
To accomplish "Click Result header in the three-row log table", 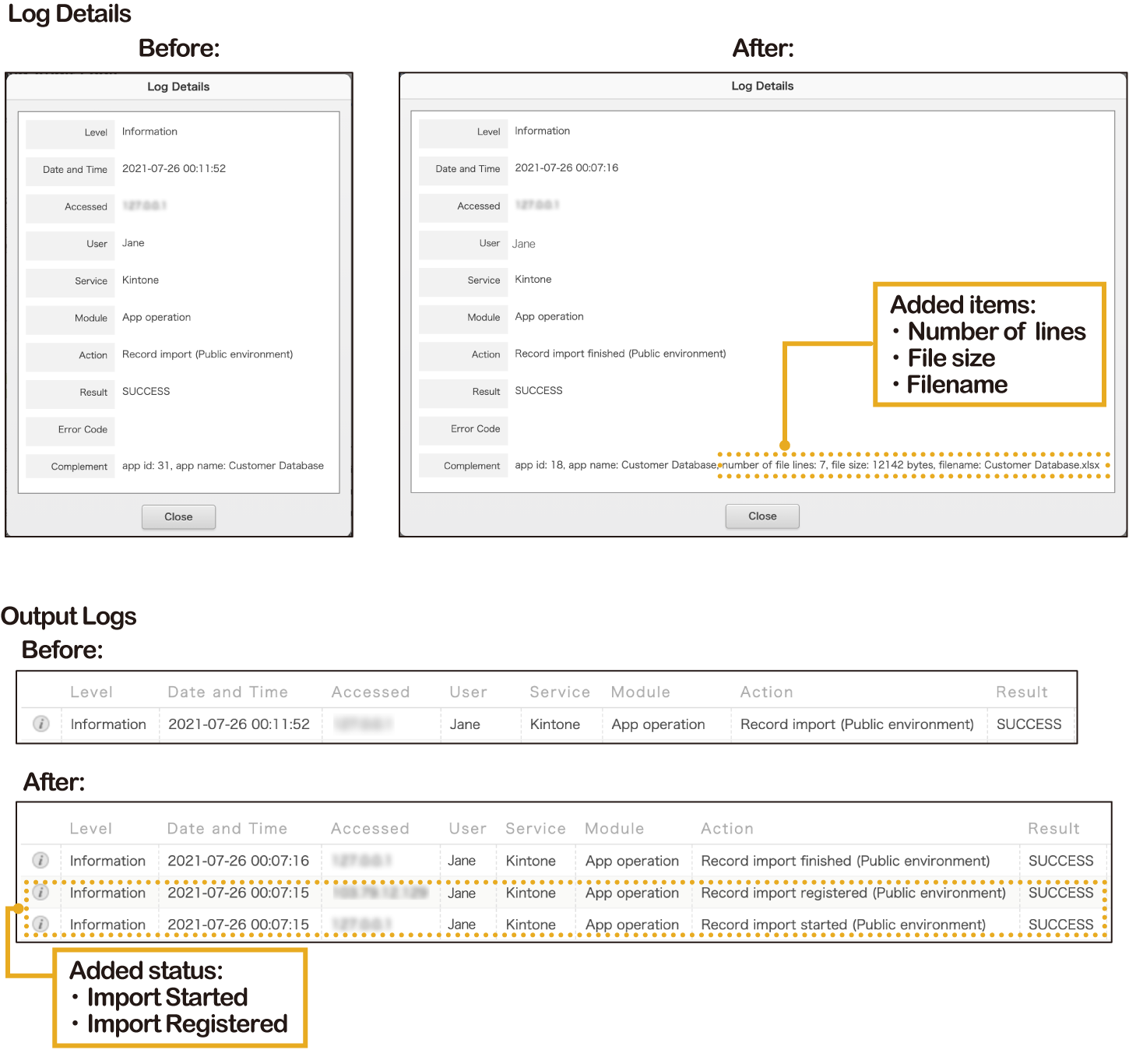I will (1053, 829).
